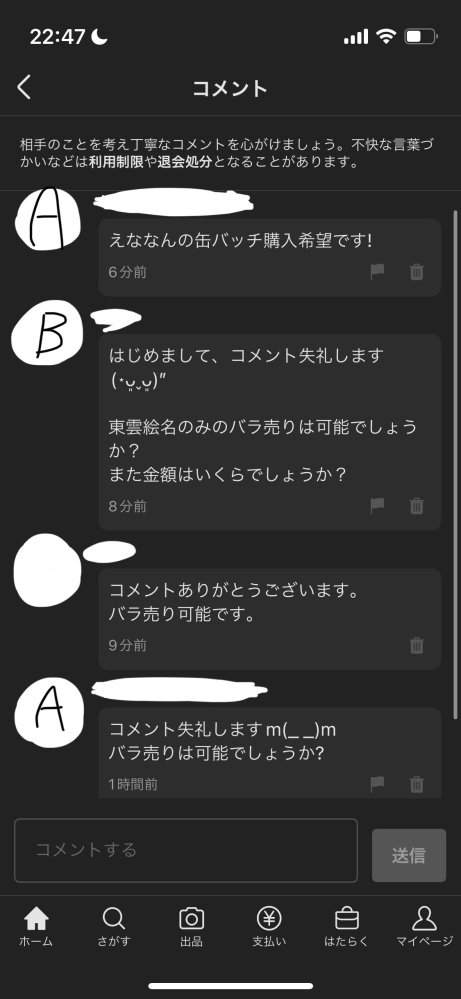Focus the コメントする text field
Viewport: 461px width, 999px height.
pos(186,850)
